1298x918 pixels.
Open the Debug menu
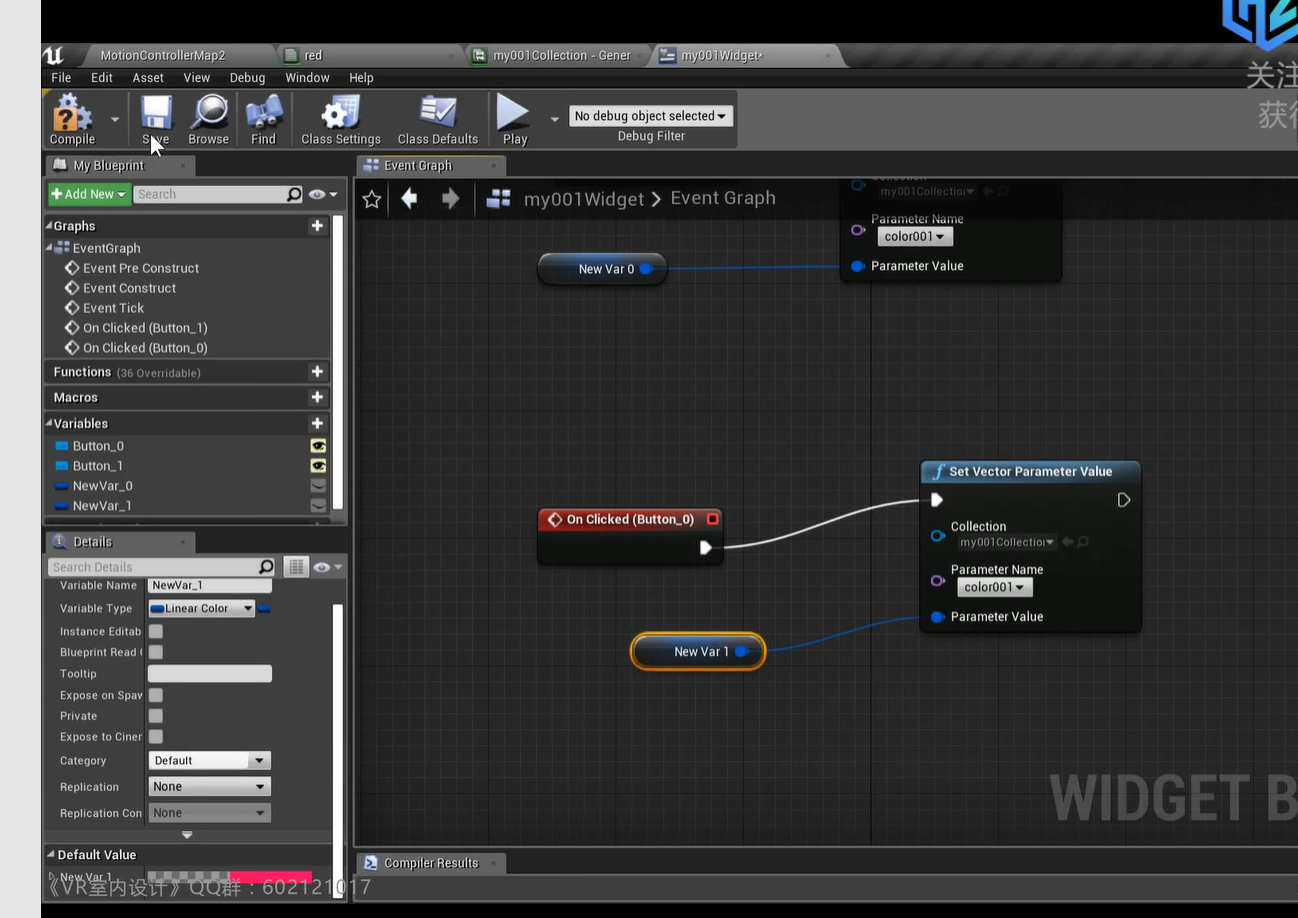[x=247, y=77]
